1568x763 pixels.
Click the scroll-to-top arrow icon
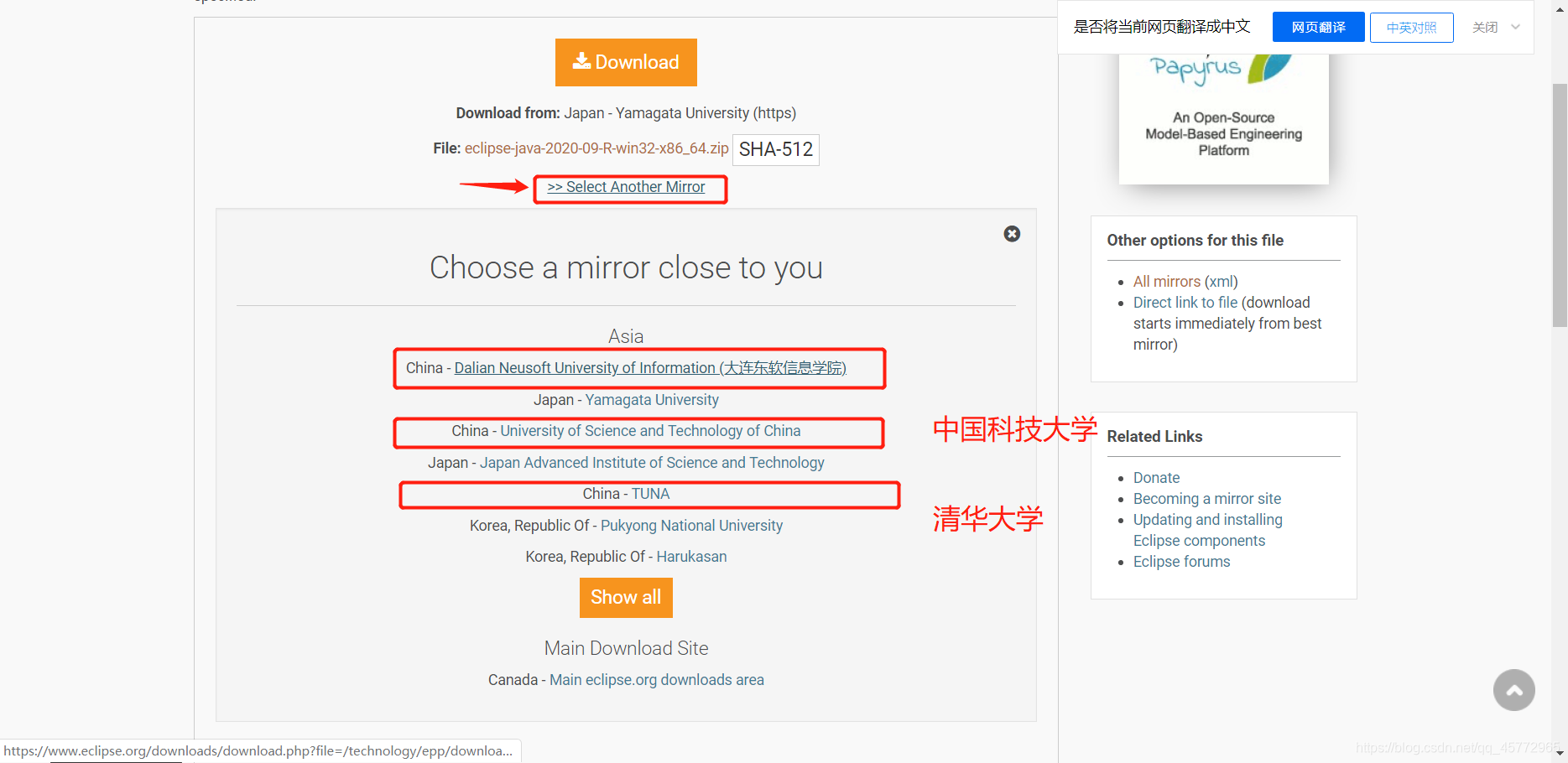[x=1513, y=690]
